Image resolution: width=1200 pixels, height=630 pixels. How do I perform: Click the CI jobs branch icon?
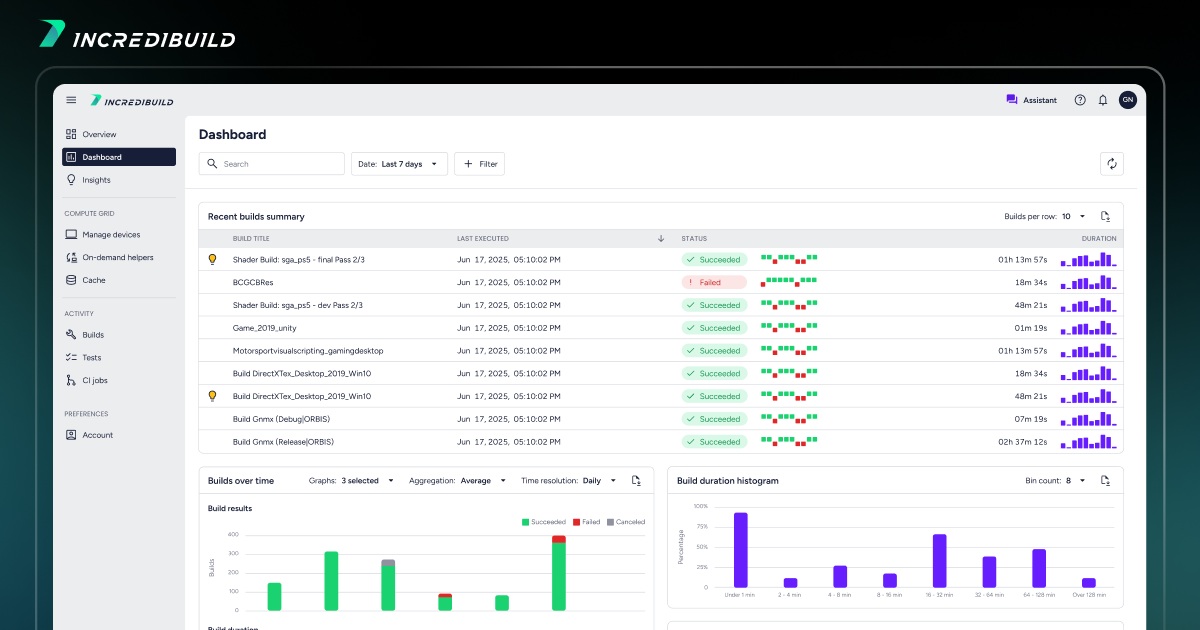tap(71, 380)
